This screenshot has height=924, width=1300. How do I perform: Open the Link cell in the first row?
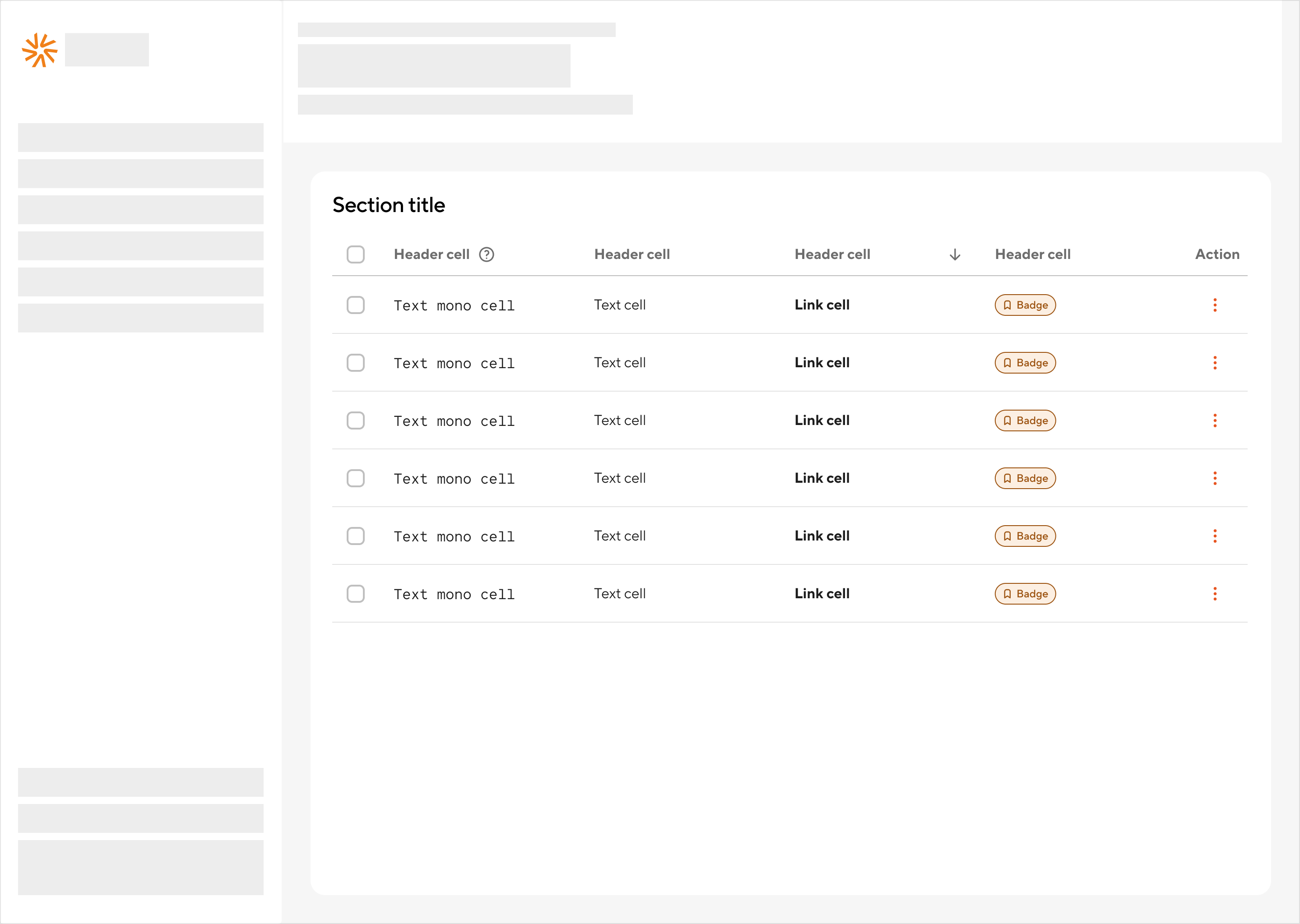click(822, 305)
